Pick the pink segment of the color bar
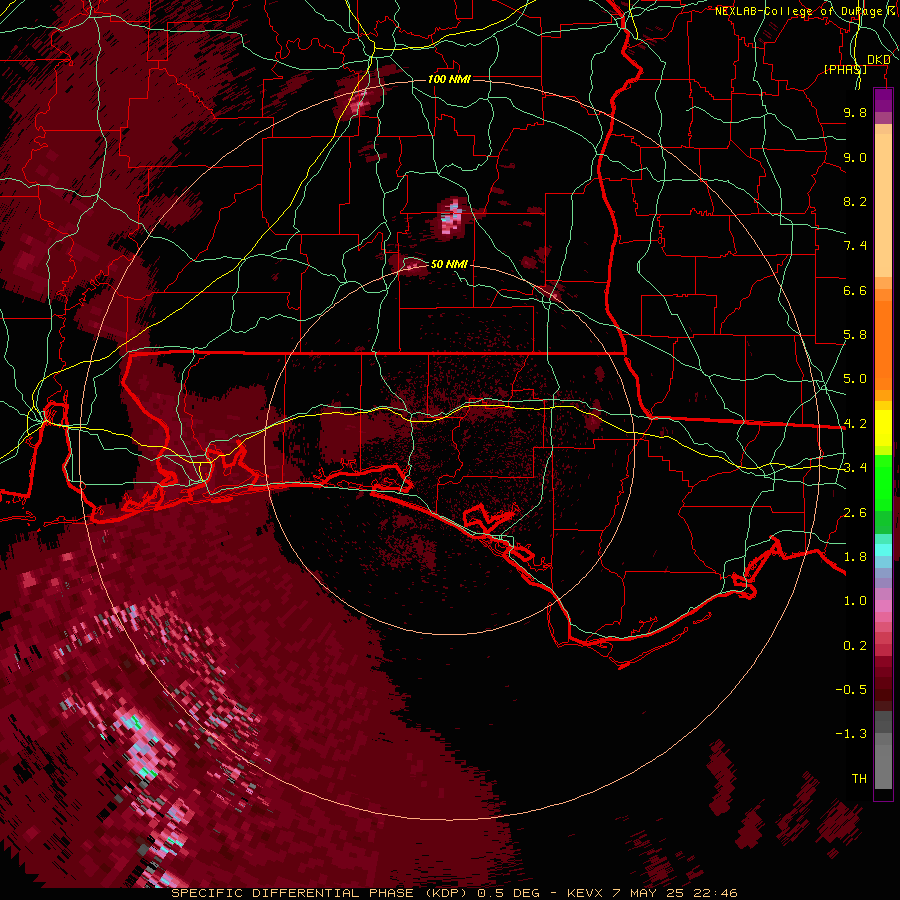900x900 pixels. [883, 606]
